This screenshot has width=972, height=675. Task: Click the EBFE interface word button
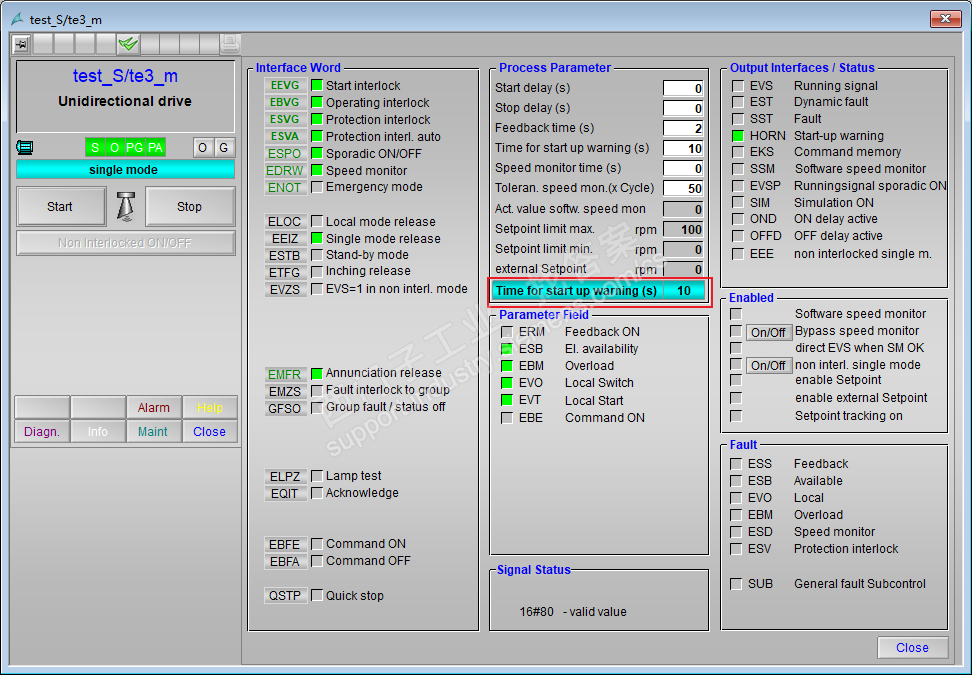(285, 544)
